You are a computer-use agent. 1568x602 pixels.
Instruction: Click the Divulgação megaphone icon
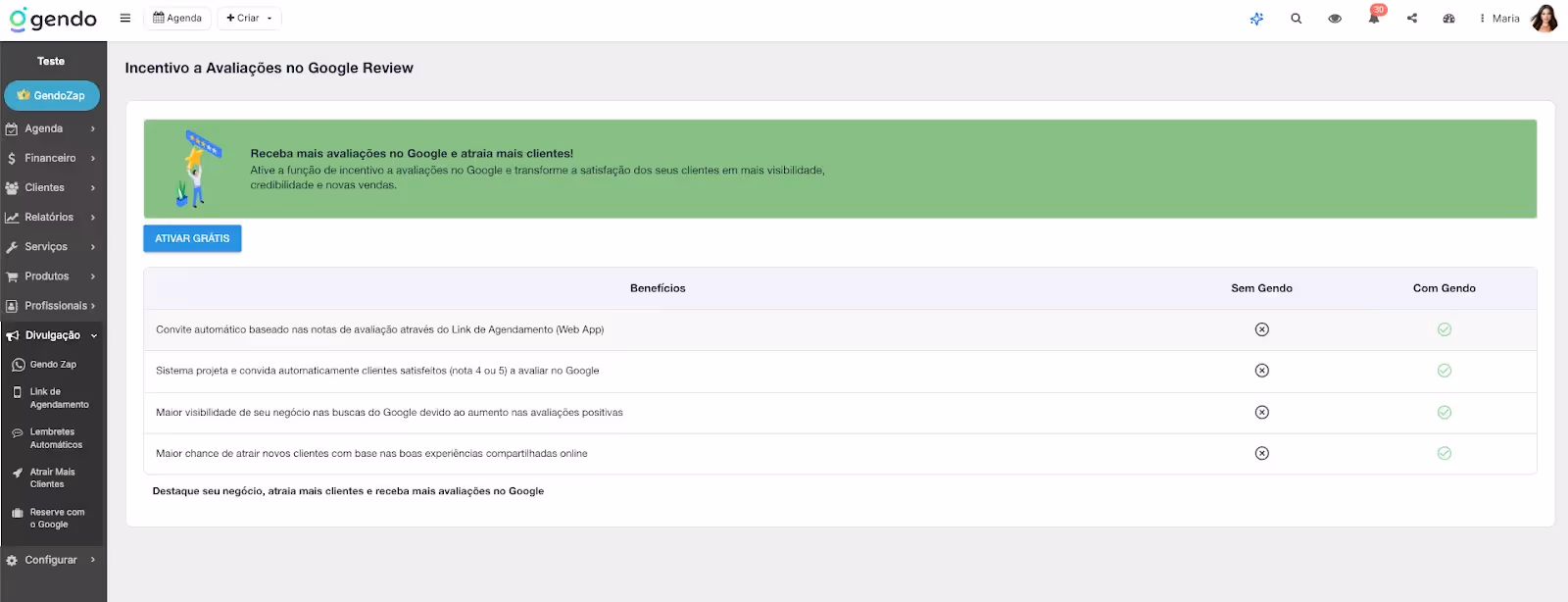pos(12,335)
